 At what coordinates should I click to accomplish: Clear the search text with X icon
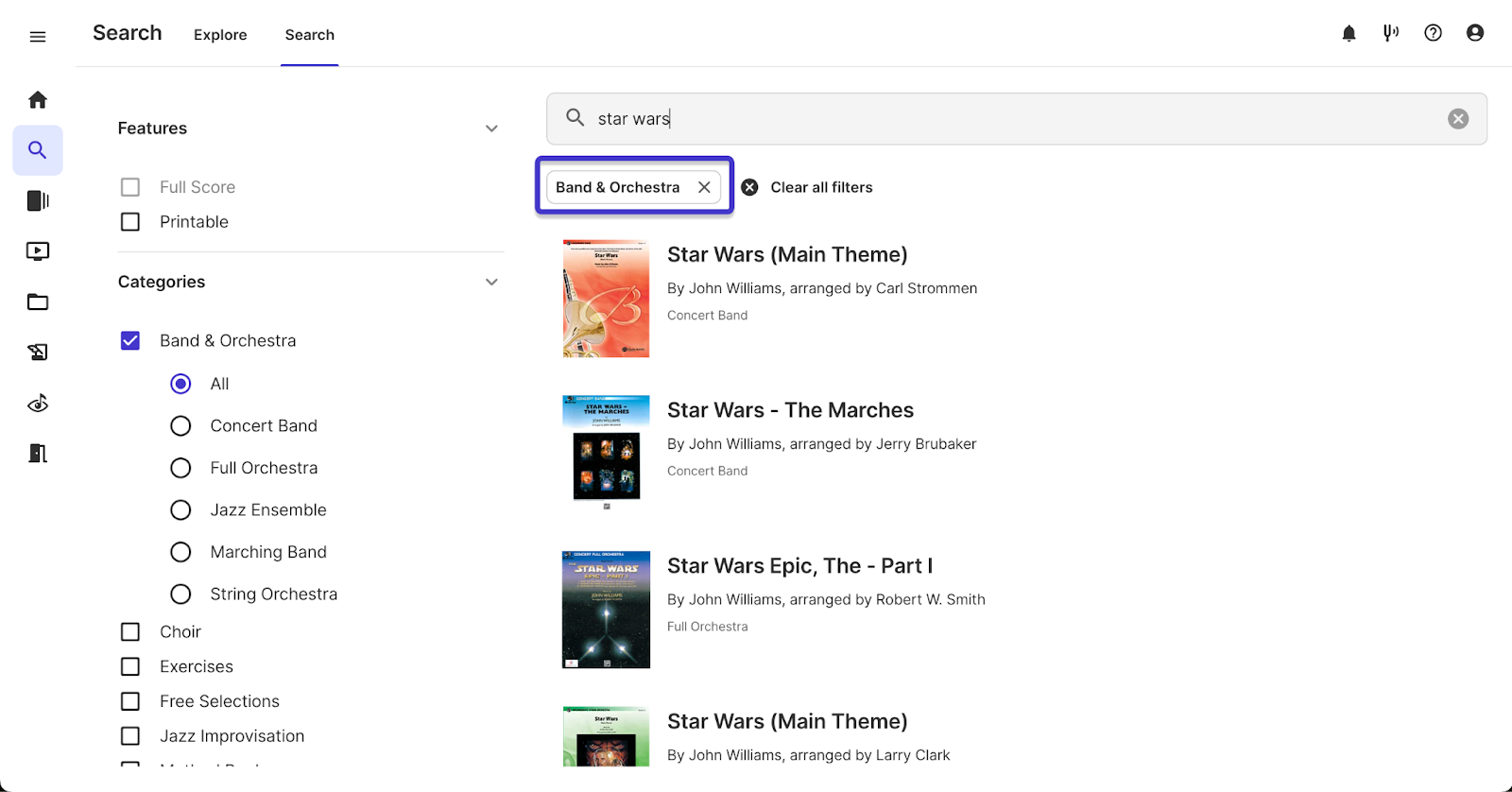tap(1458, 119)
